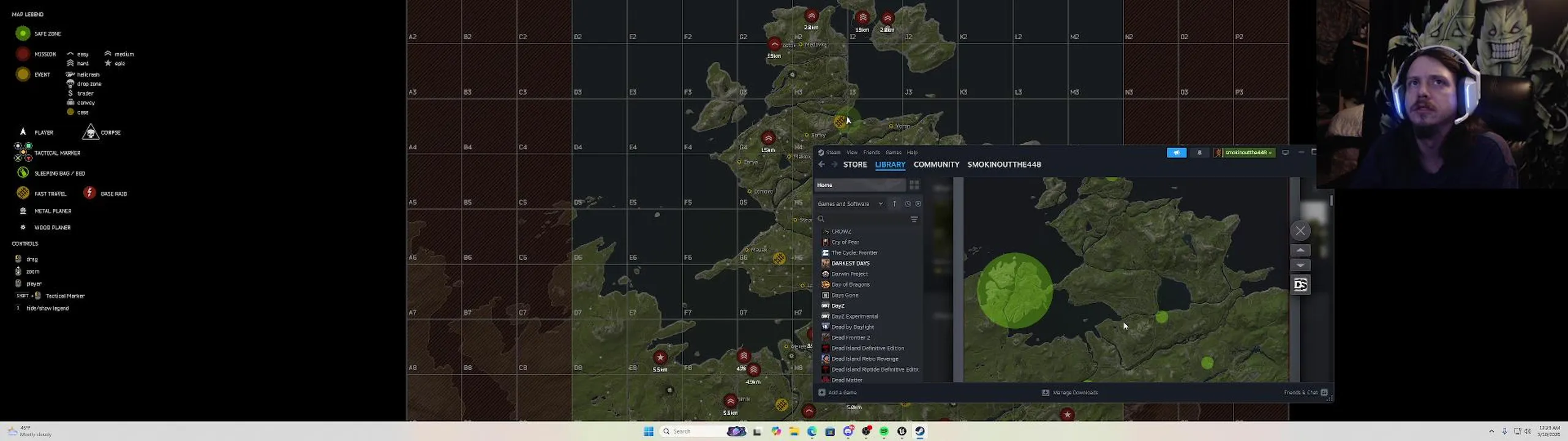1568x441 pixels.
Task: Open the Steam menu in Steam window
Action: pos(833,153)
